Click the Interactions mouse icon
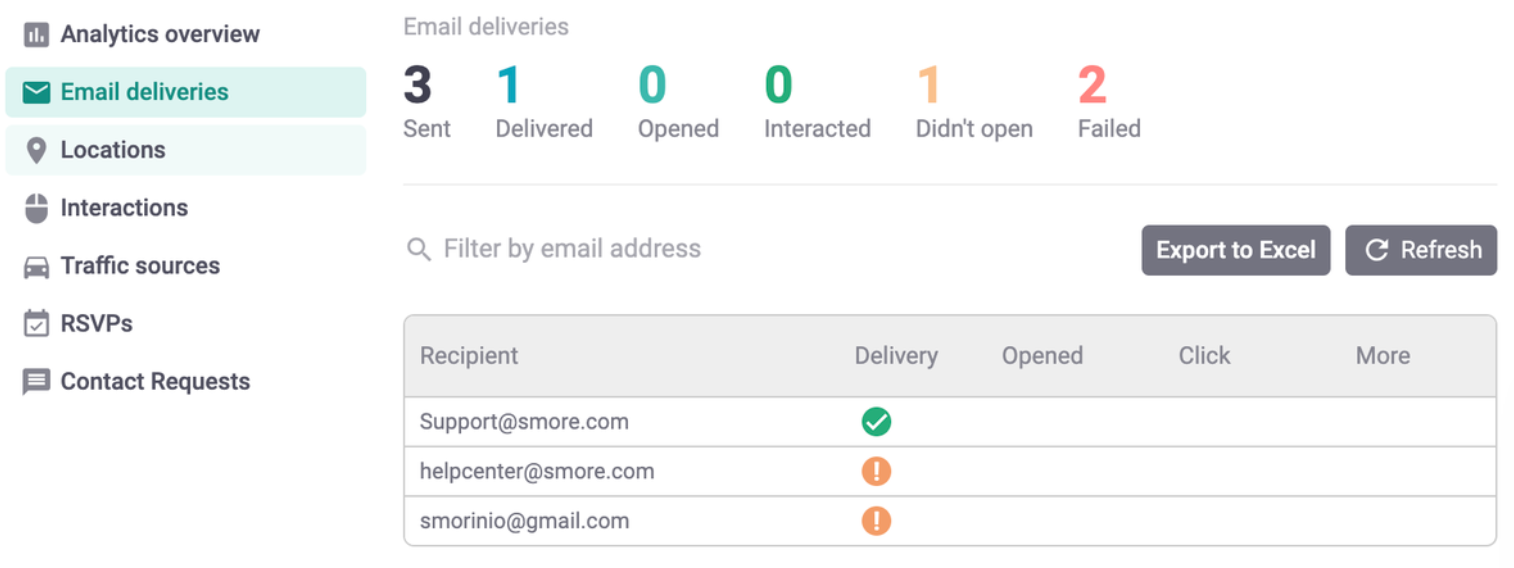 pyautogui.click(x=36, y=209)
